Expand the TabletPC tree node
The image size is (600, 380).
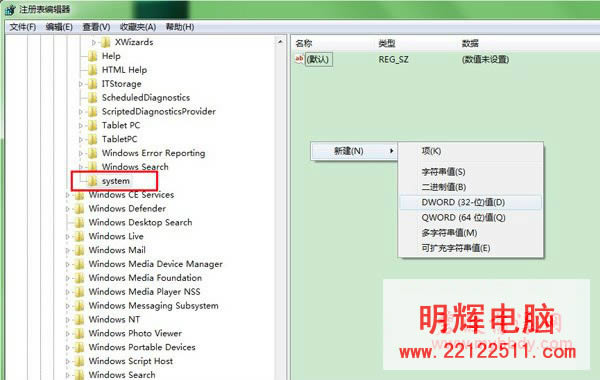click(80, 139)
